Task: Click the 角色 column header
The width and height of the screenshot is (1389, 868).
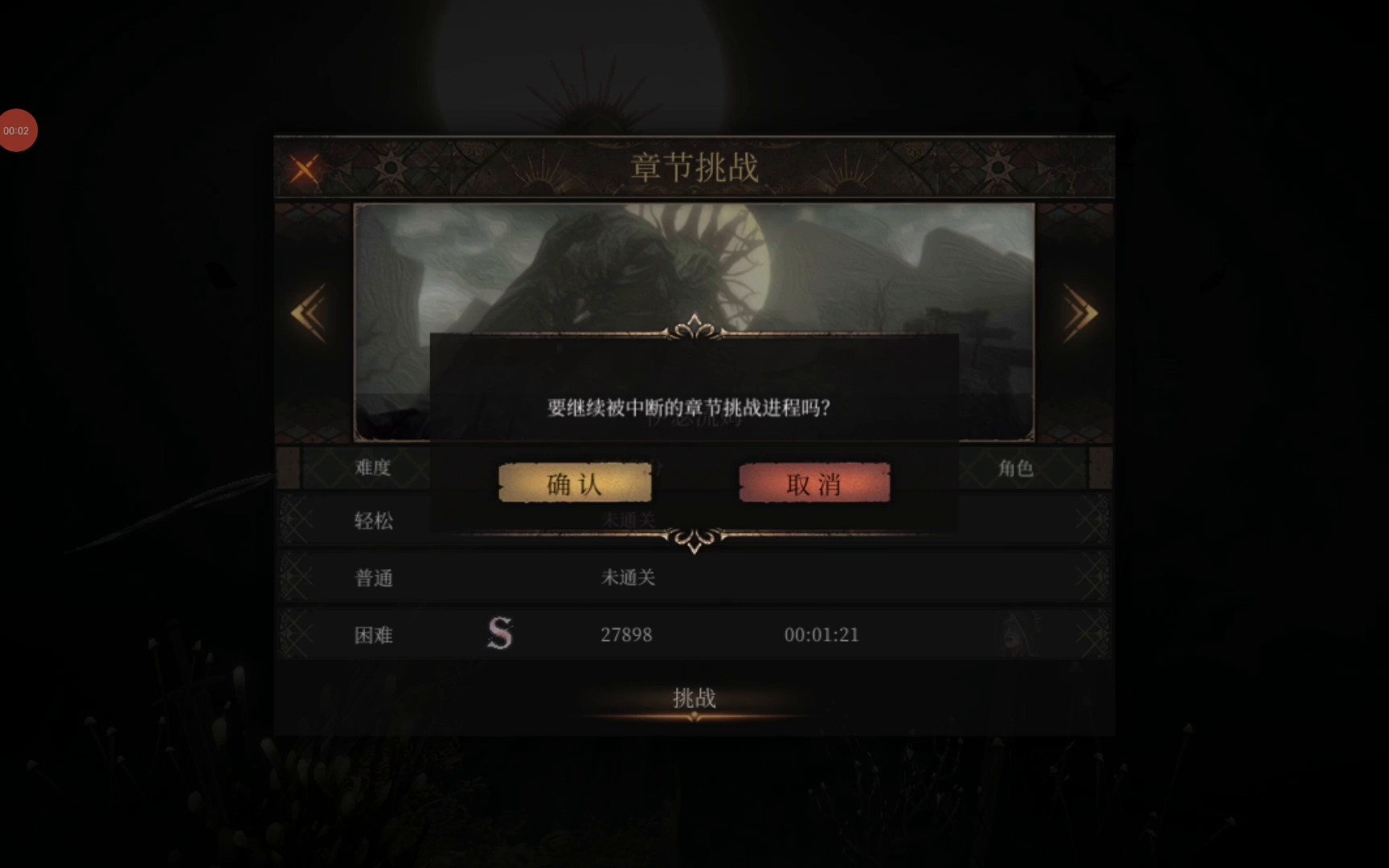Action: (x=1015, y=468)
